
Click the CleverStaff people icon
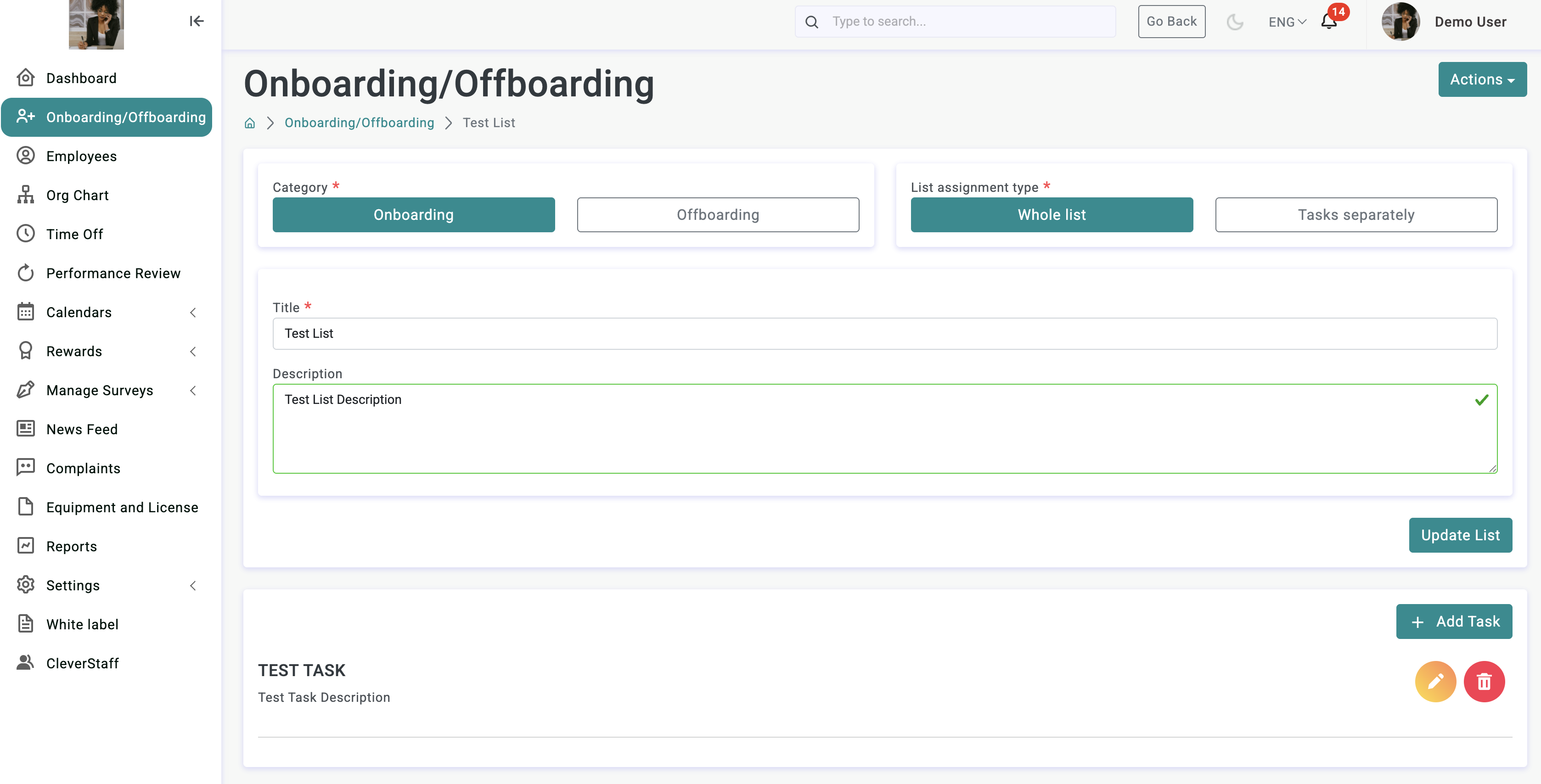coord(26,663)
